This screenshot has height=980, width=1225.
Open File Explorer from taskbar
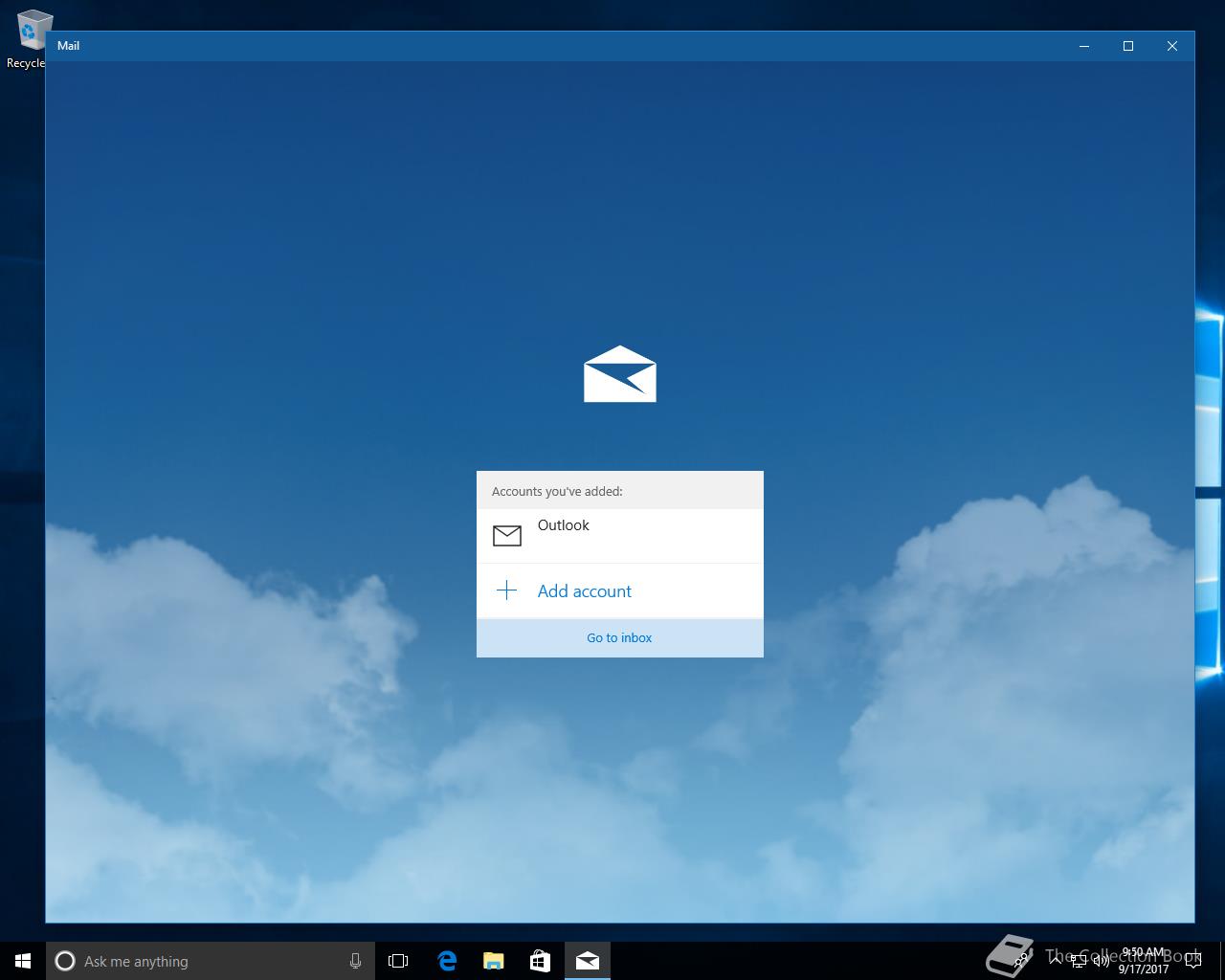pyautogui.click(x=493, y=961)
